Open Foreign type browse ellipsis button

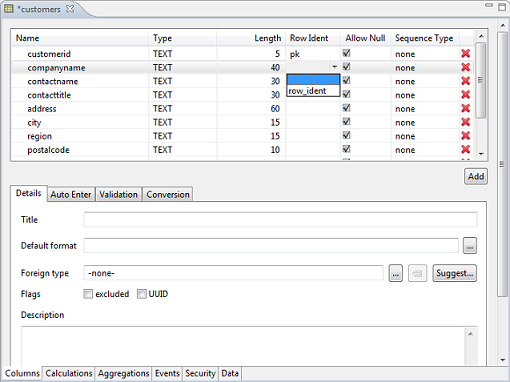point(396,273)
